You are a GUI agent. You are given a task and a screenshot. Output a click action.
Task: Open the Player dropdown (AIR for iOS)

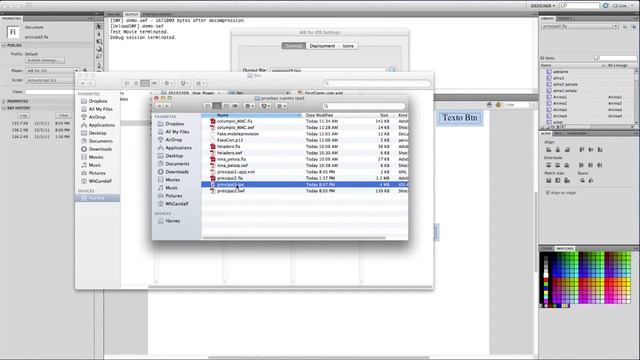coord(52,71)
